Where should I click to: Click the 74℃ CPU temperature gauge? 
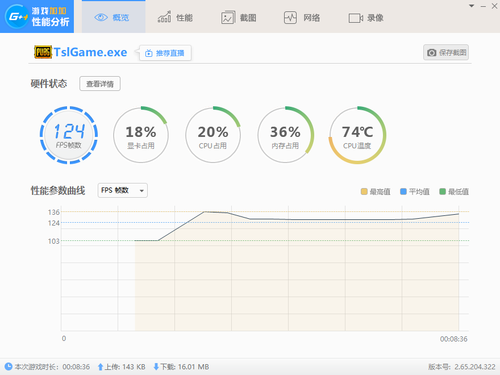(x=357, y=135)
